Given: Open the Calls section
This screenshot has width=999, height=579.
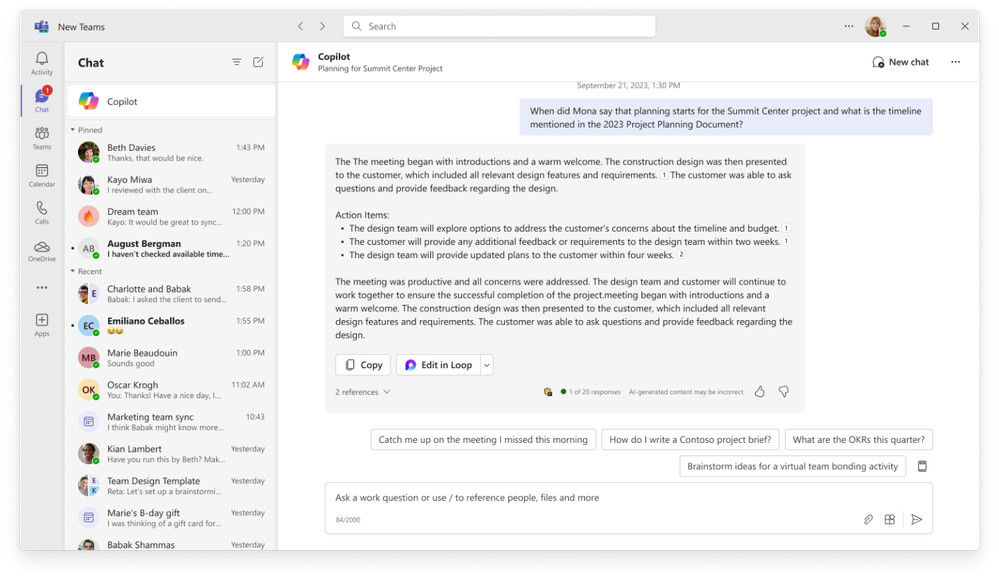Looking at the screenshot, I should coord(41,212).
